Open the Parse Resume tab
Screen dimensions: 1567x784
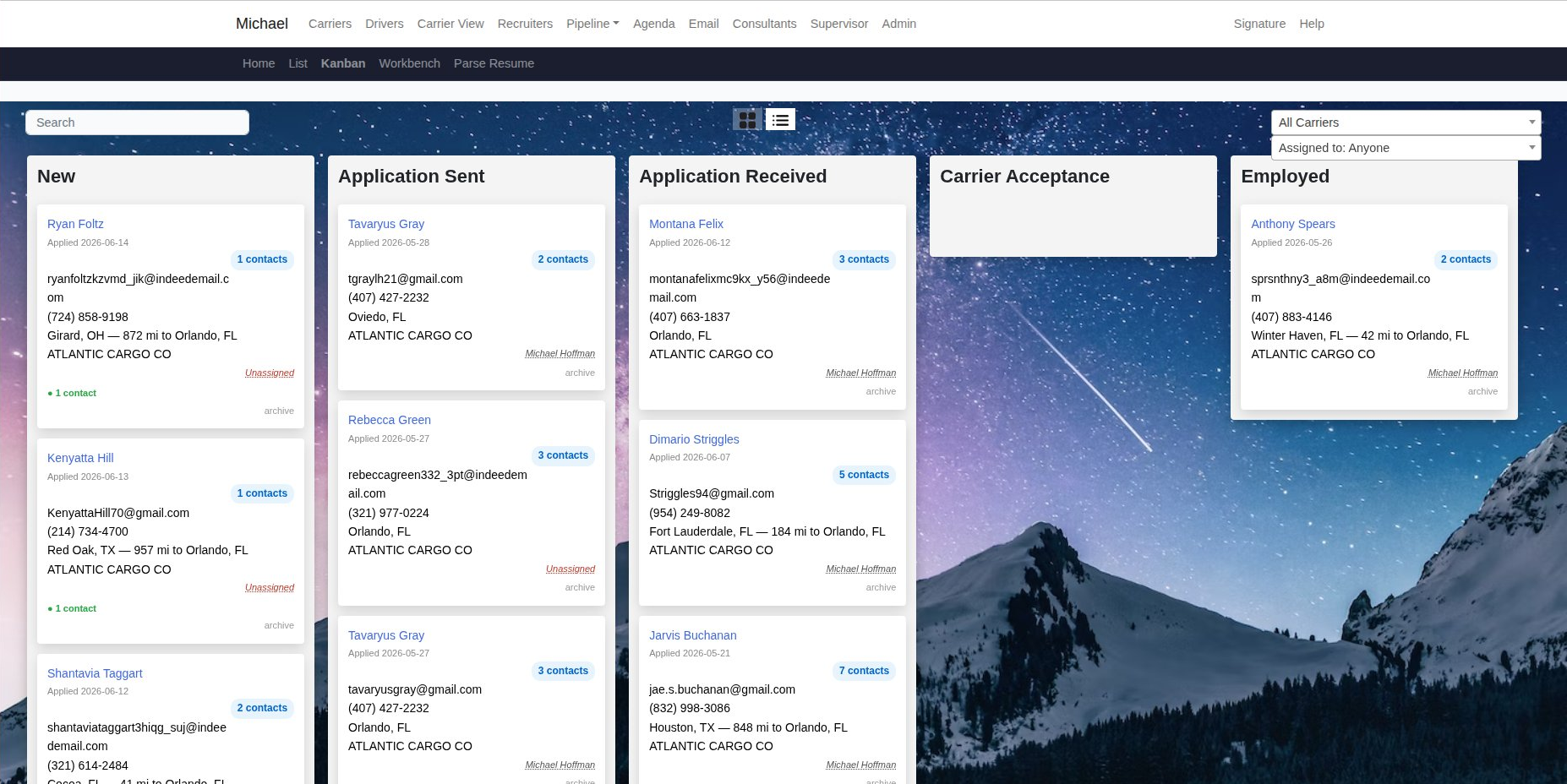(x=494, y=63)
